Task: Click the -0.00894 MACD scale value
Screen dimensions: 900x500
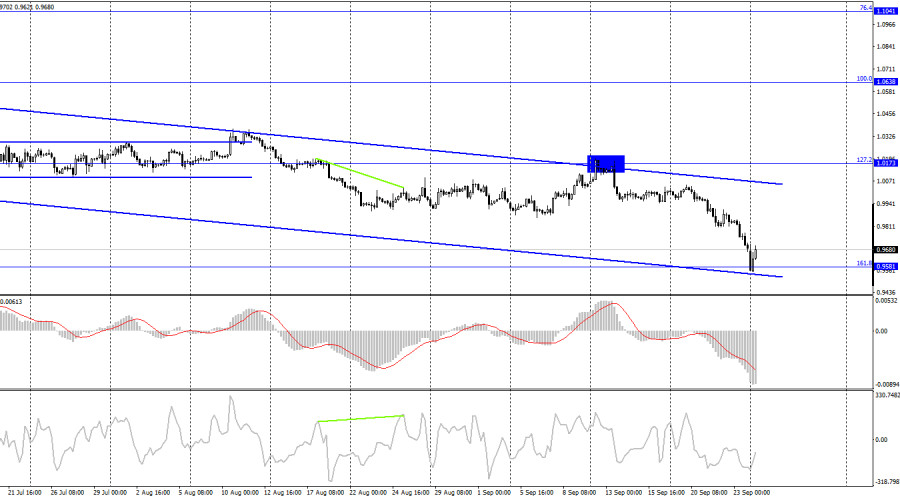Action: click(x=887, y=385)
